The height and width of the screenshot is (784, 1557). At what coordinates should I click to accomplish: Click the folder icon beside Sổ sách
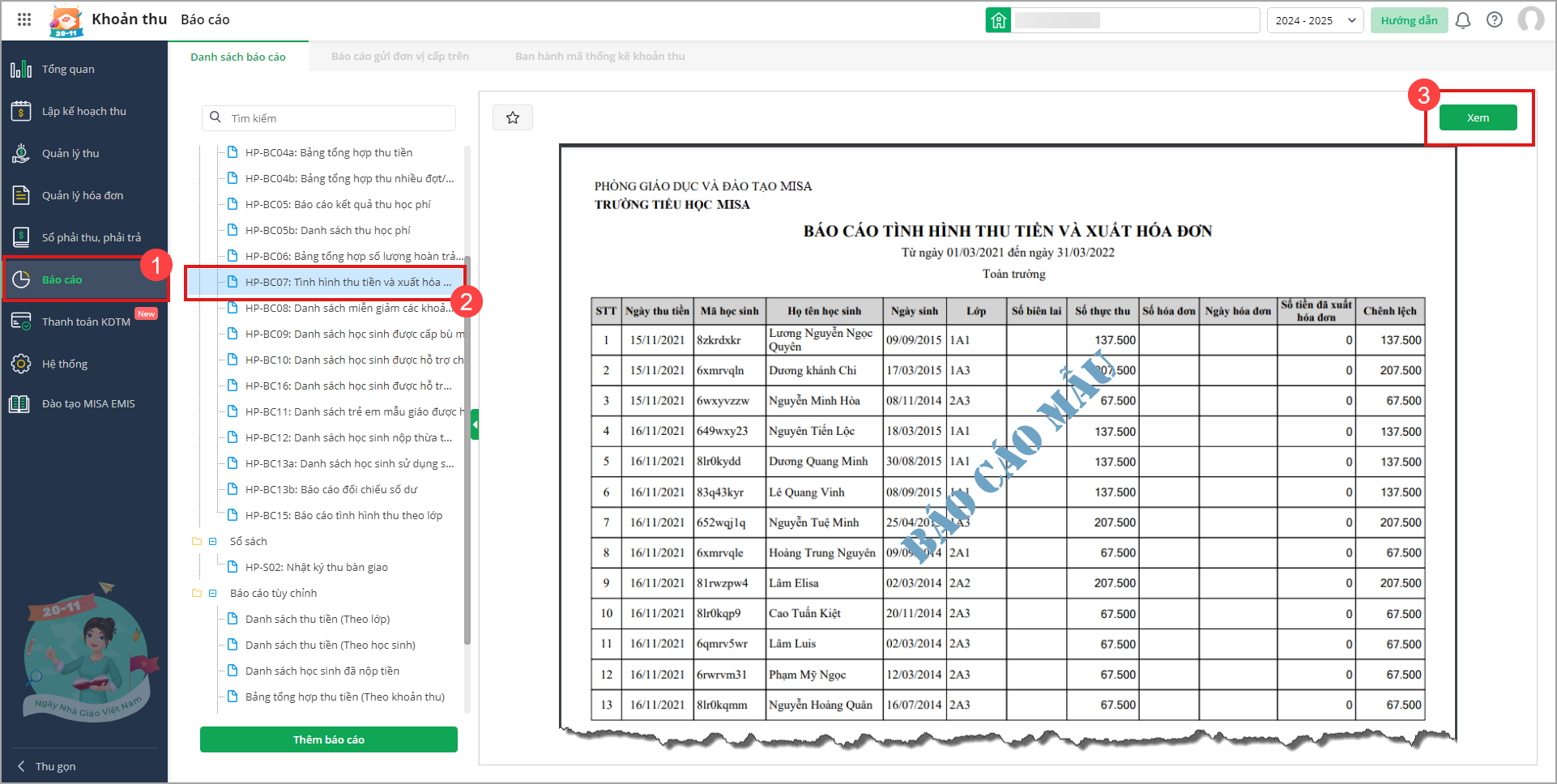point(196,541)
